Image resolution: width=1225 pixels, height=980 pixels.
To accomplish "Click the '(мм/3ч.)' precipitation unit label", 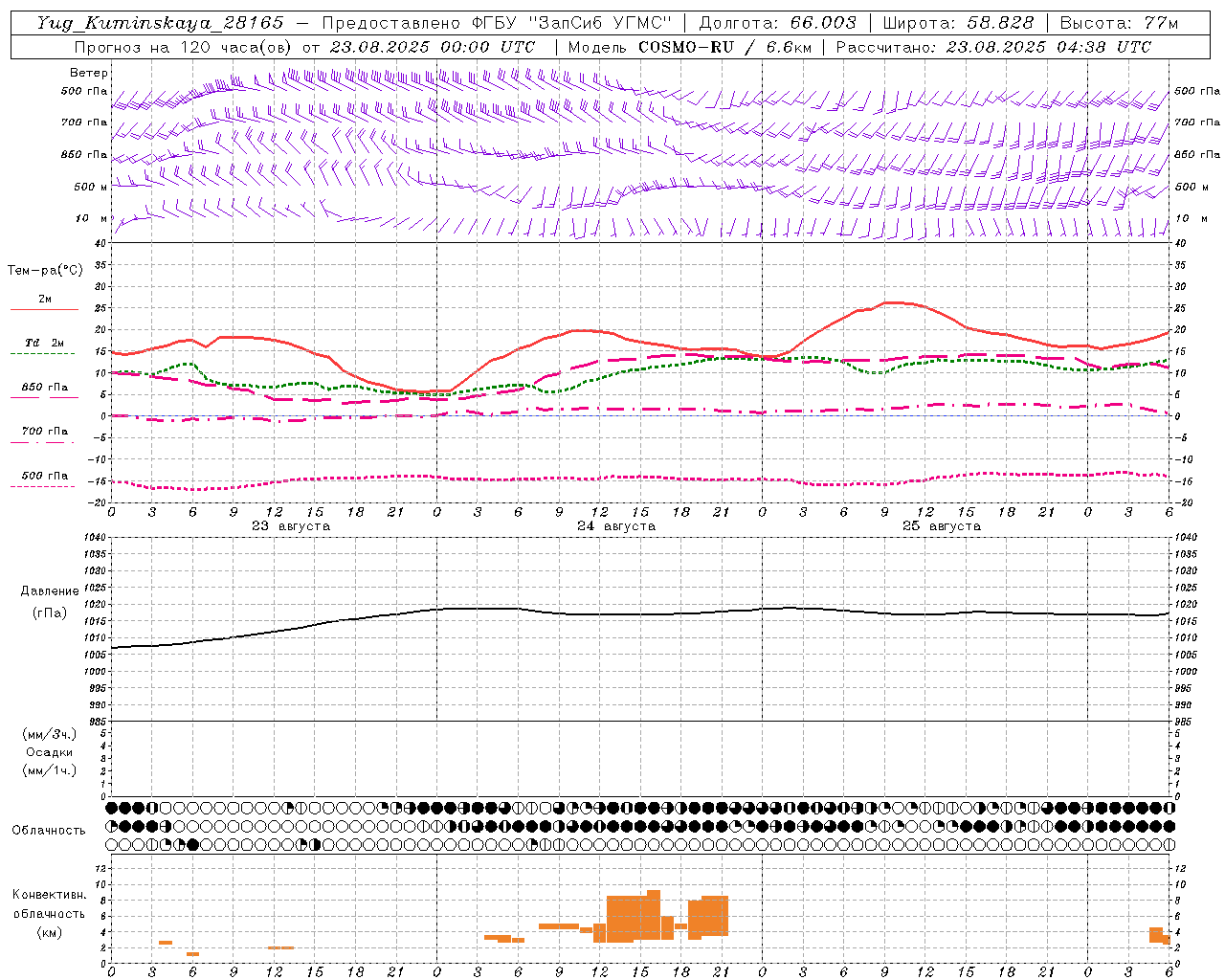I will [50, 734].
